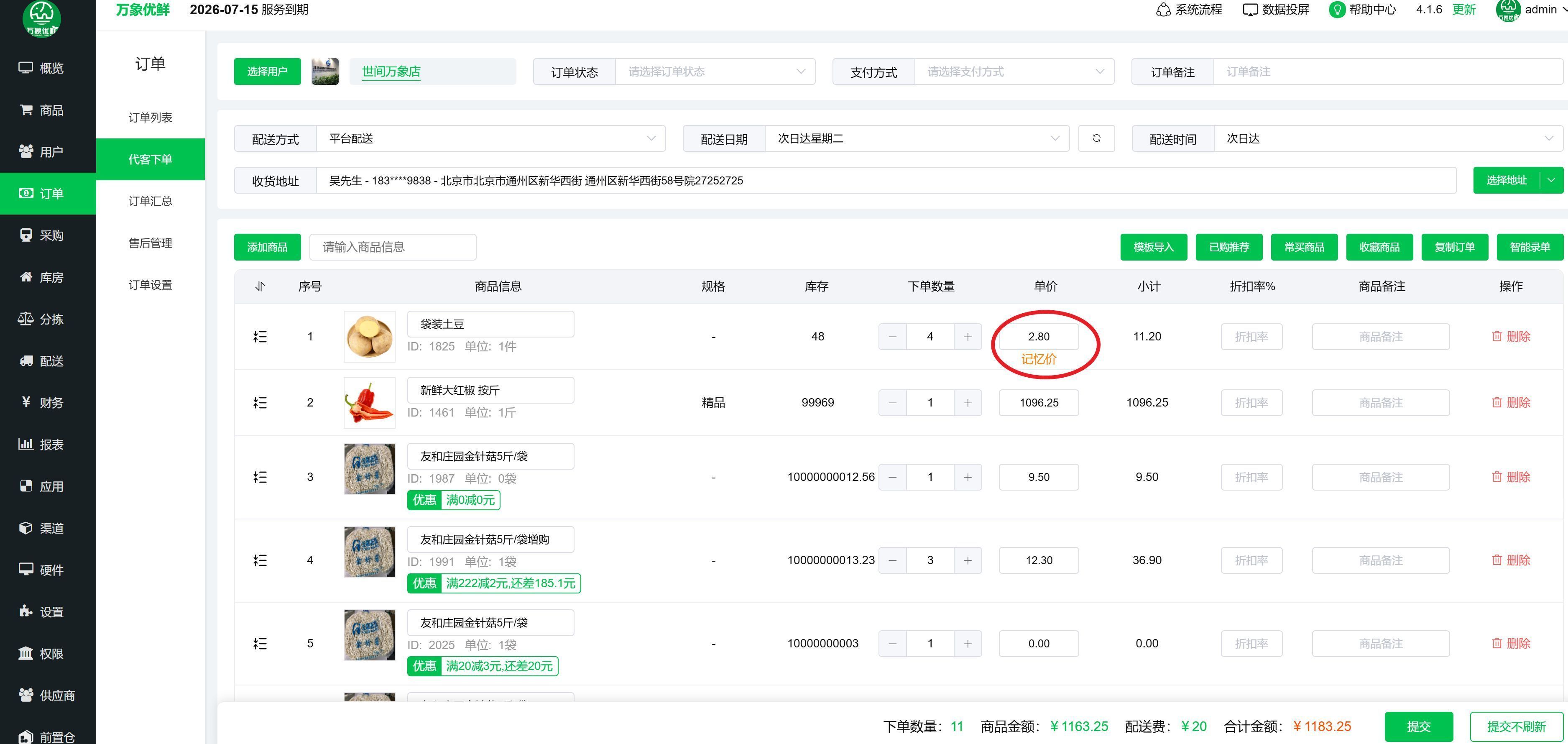Open the 配送日期 次日达星期二 dropdown
The height and width of the screenshot is (744, 1568).
917,139
